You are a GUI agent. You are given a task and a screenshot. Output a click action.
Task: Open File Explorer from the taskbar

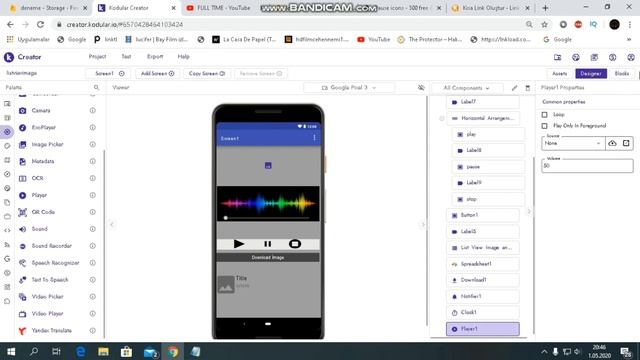pos(103,351)
